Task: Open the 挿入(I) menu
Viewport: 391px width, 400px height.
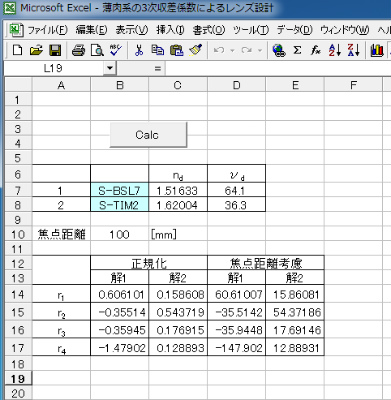Action: (170, 30)
